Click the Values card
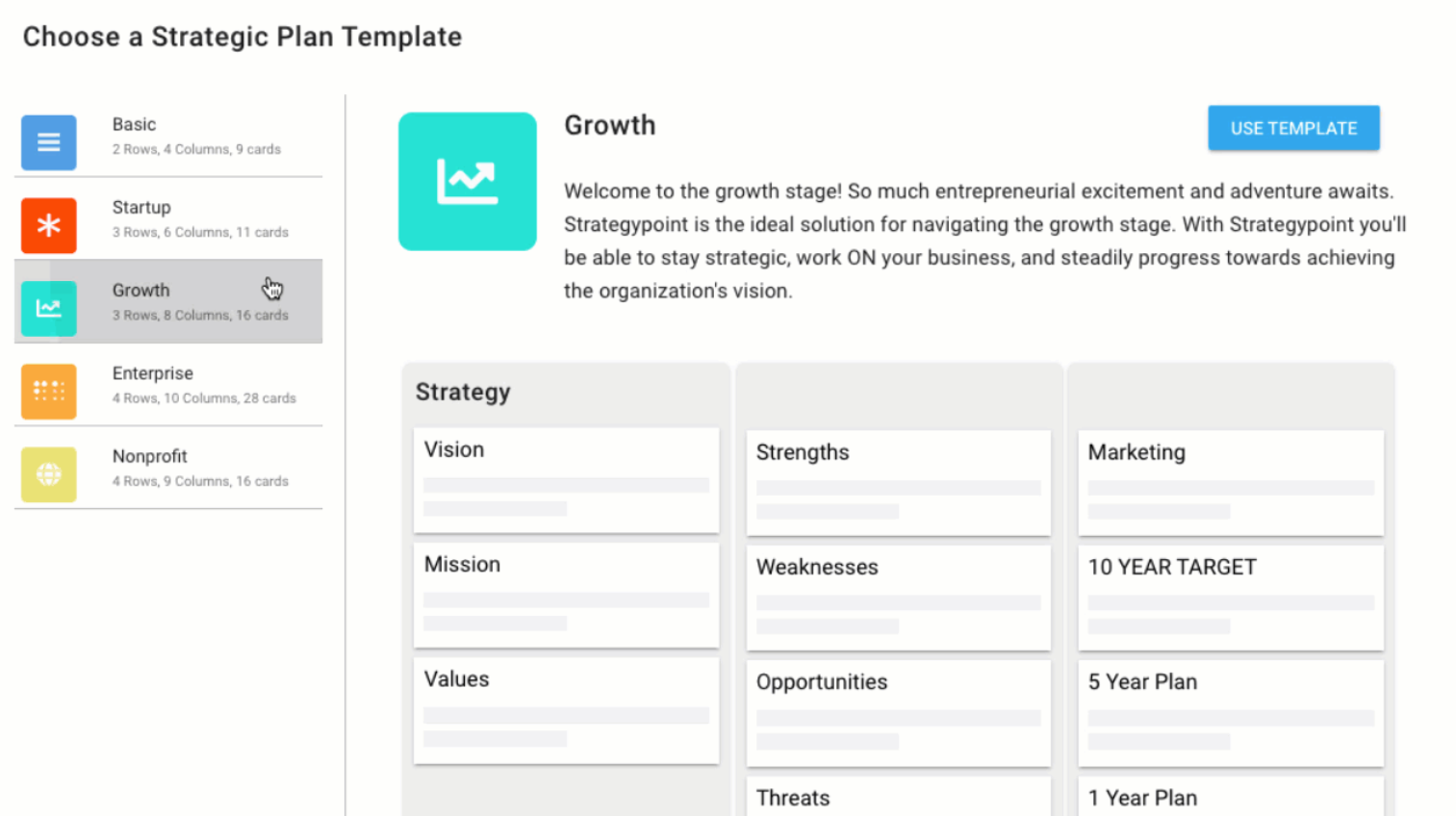The height and width of the screenshot is (816, 1456). click(x=566, y=709)
